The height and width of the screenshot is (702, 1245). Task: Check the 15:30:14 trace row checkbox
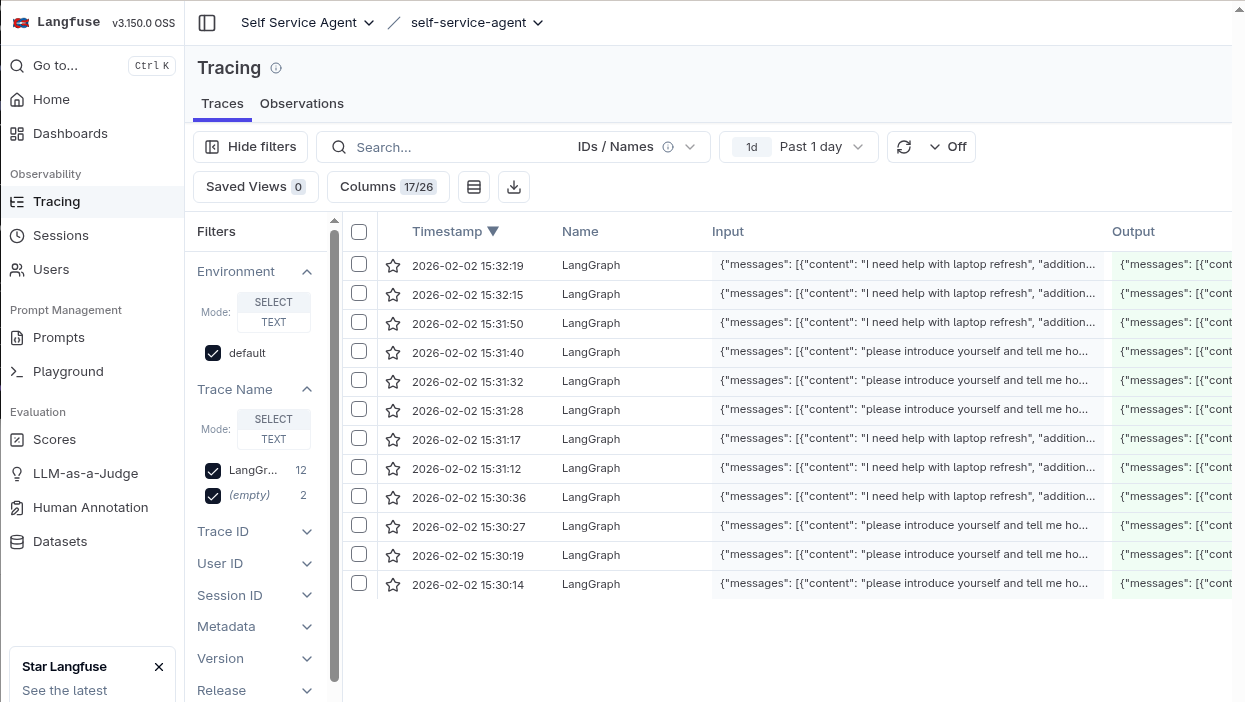359,583
